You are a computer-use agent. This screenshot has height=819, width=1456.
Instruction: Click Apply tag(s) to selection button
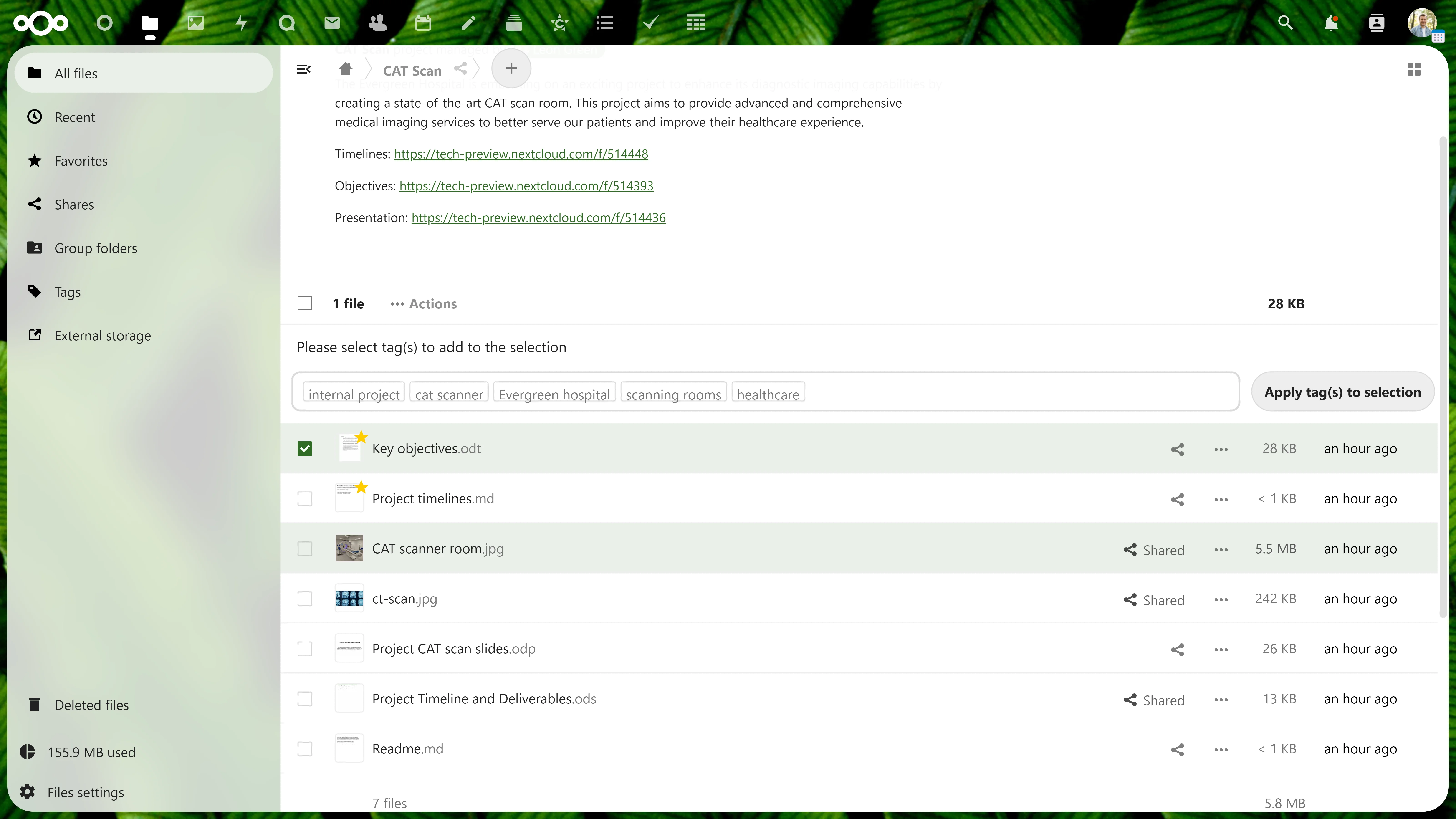[1342, 392]
